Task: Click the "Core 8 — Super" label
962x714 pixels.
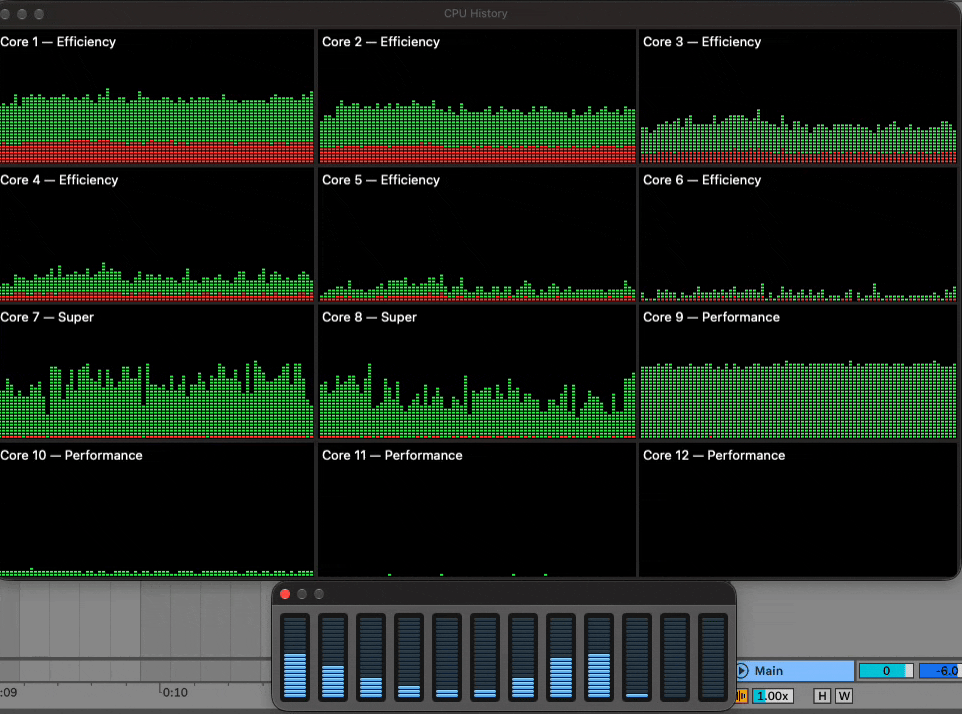Action: tap(369, 317)
